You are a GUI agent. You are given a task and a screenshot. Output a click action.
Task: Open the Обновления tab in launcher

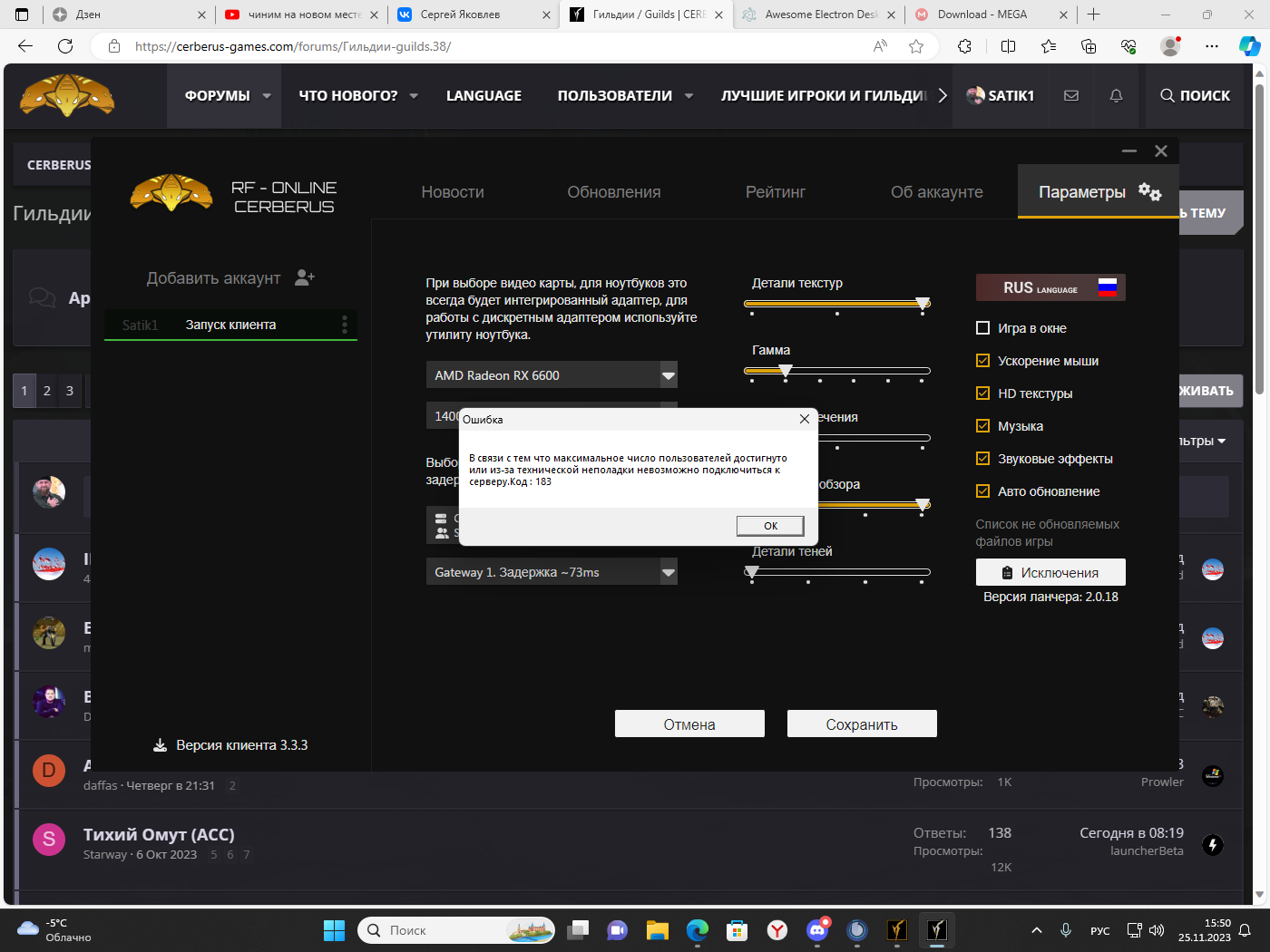(x=614, y=192)
